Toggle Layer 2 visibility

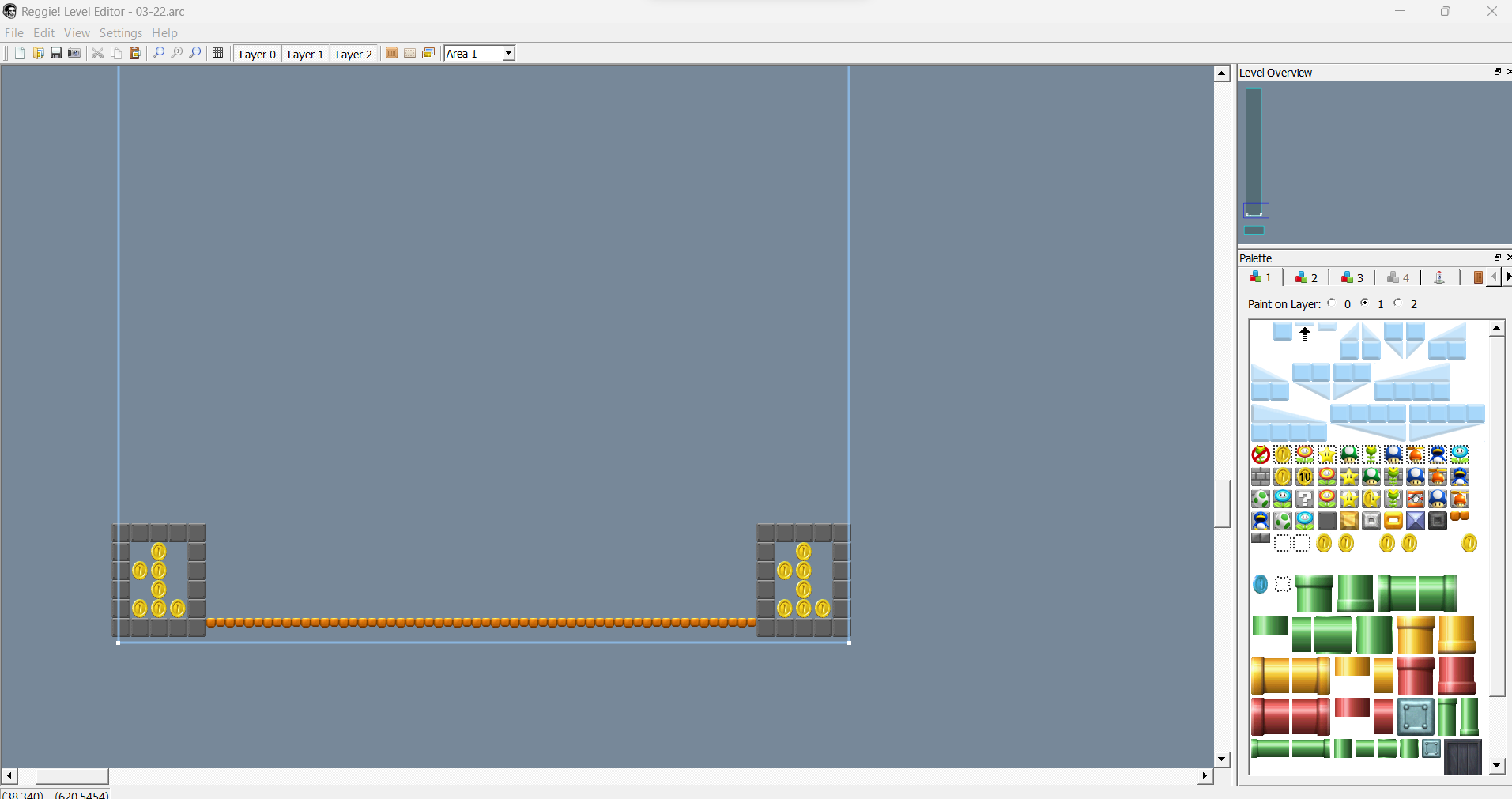[x=354, y=54]
